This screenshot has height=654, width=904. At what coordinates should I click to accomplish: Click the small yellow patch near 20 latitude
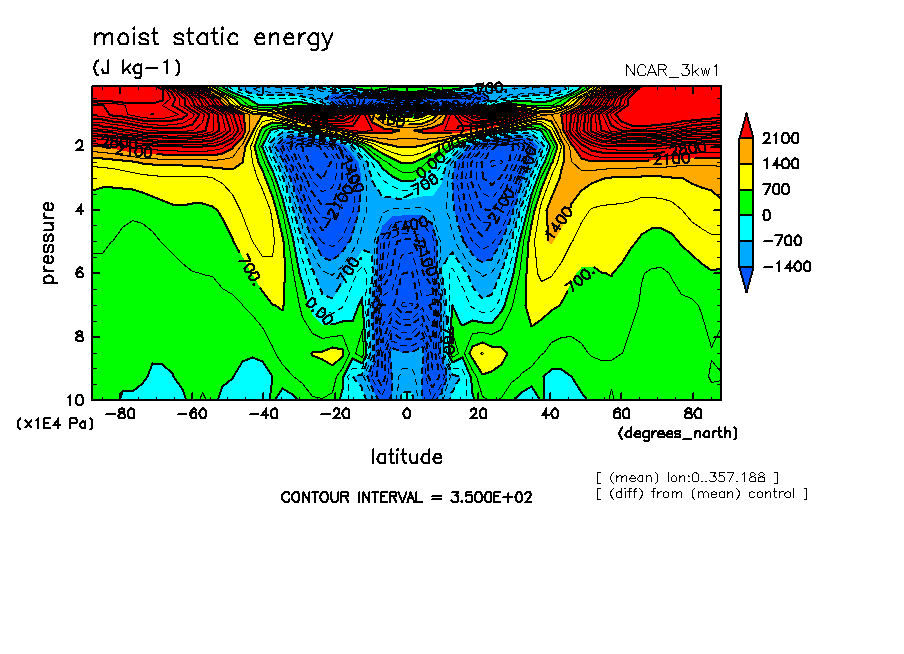(x=488, y=358)
